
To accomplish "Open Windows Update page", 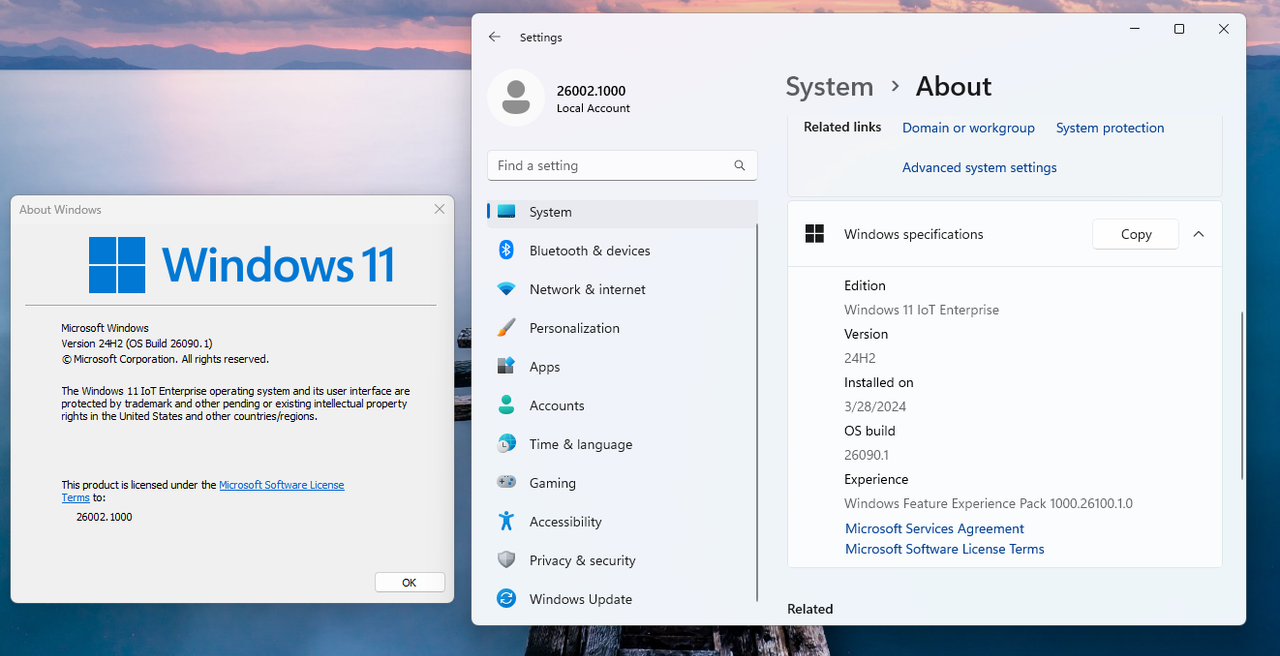I will [622, 599].
